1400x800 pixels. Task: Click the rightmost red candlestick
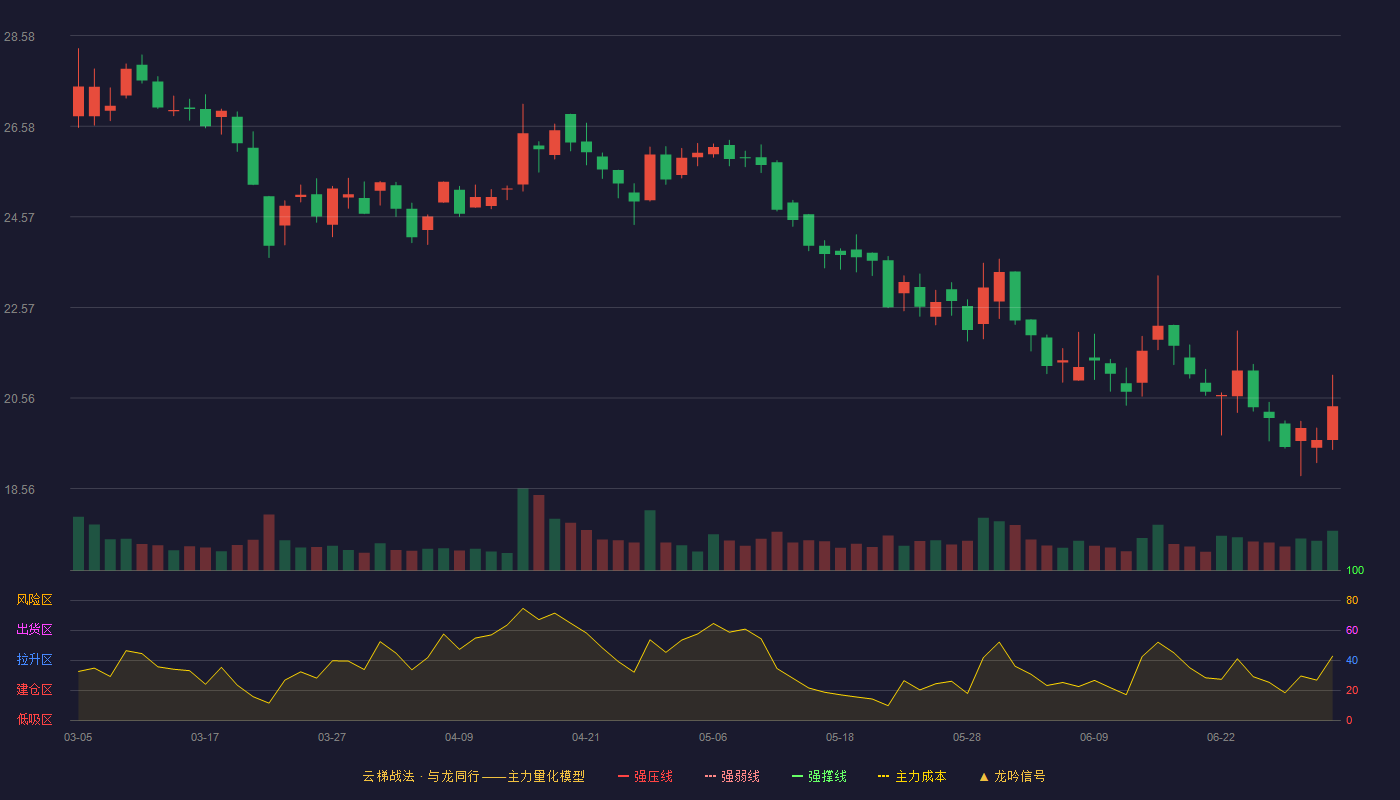[1332, 423]
